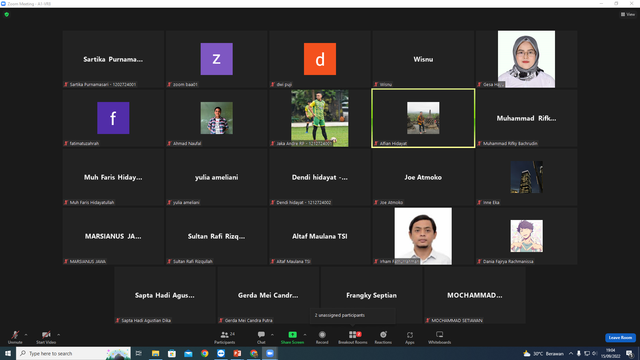Open Task View on the taskbar
Viewport: 640px width, 360px height.
[x=139, y=353]
